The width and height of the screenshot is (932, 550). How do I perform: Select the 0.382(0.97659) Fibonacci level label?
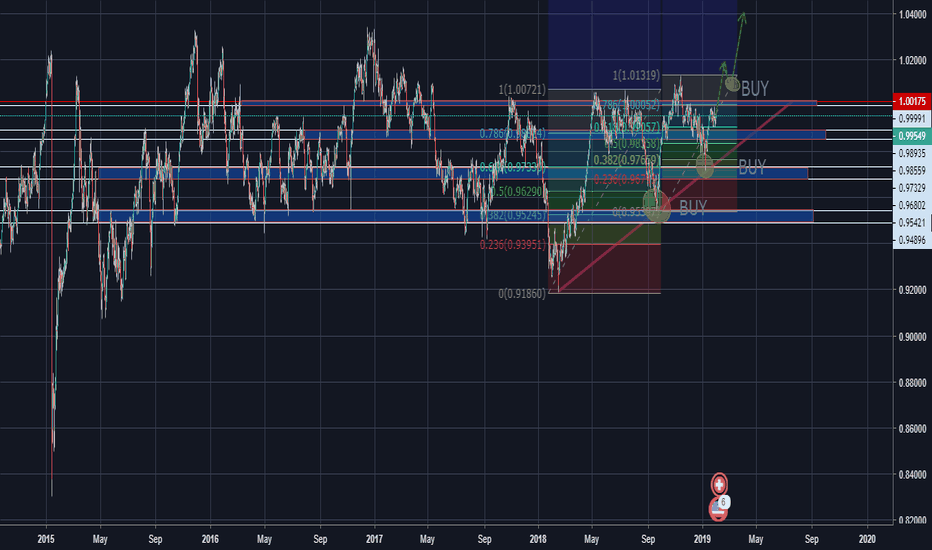coord(626,160)
